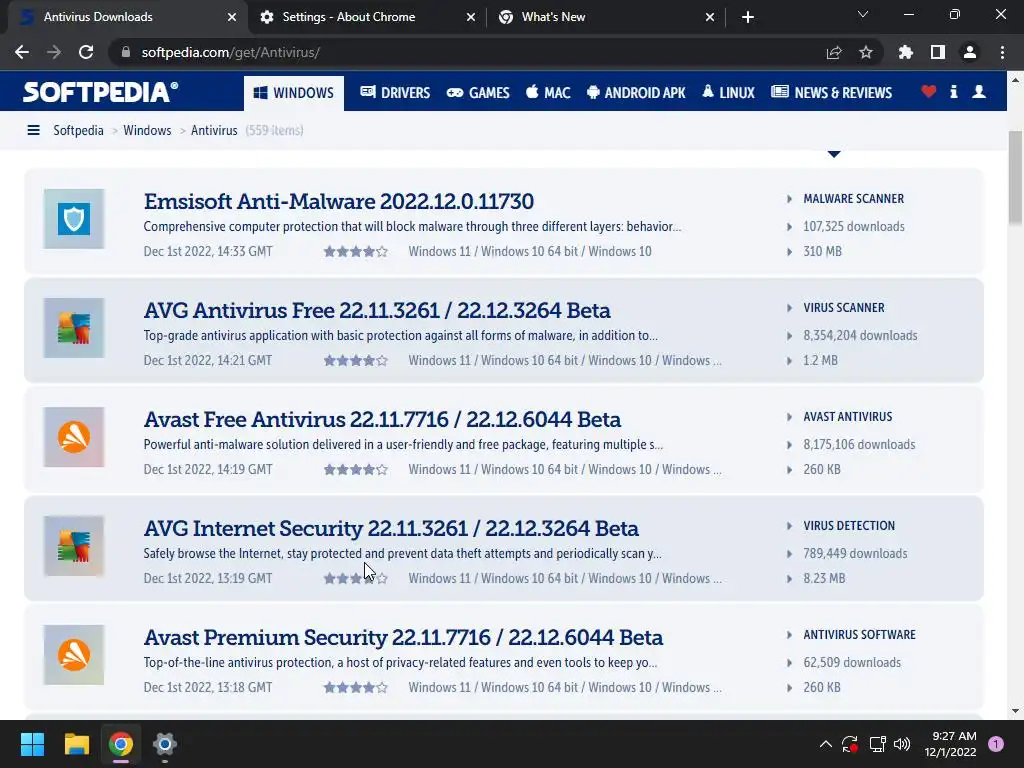Viewport: 1024px width, 768px height.
Task: Open the Windows Start menu
Action: (32, 744)
